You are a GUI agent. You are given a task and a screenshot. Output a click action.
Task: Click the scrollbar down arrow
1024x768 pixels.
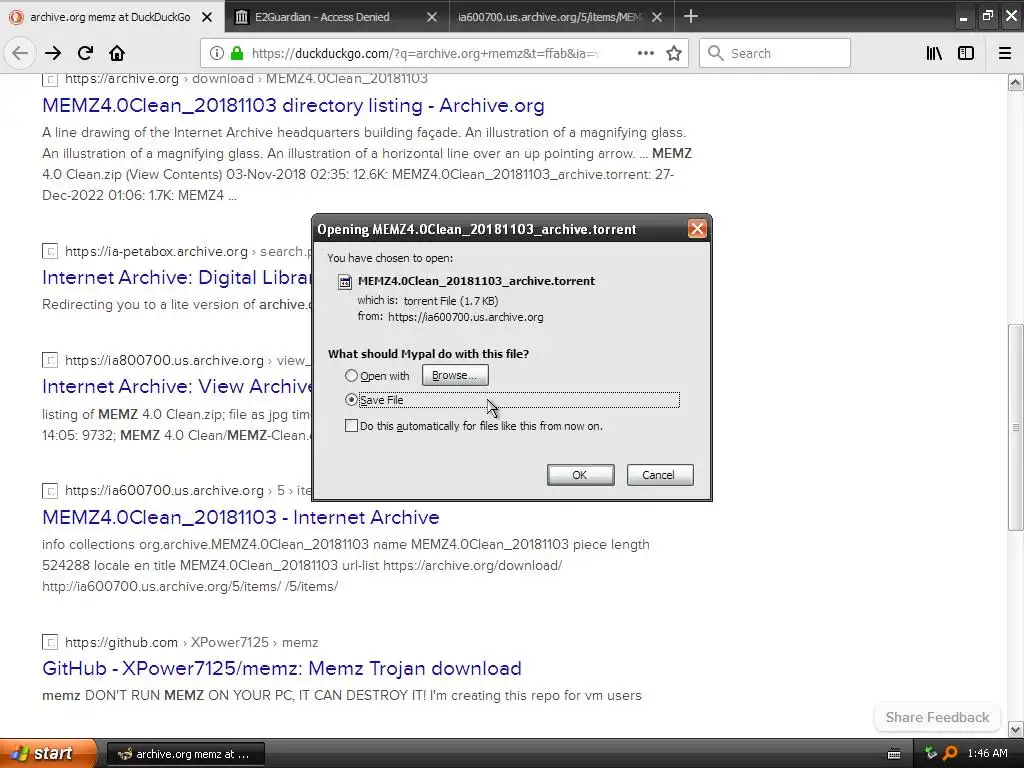[x=1015, y=729]
